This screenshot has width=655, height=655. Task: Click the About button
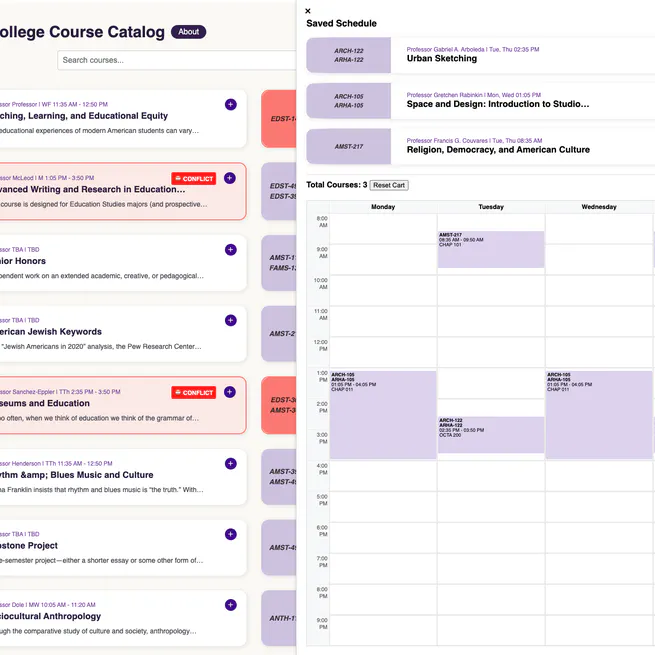pos(188,32)
